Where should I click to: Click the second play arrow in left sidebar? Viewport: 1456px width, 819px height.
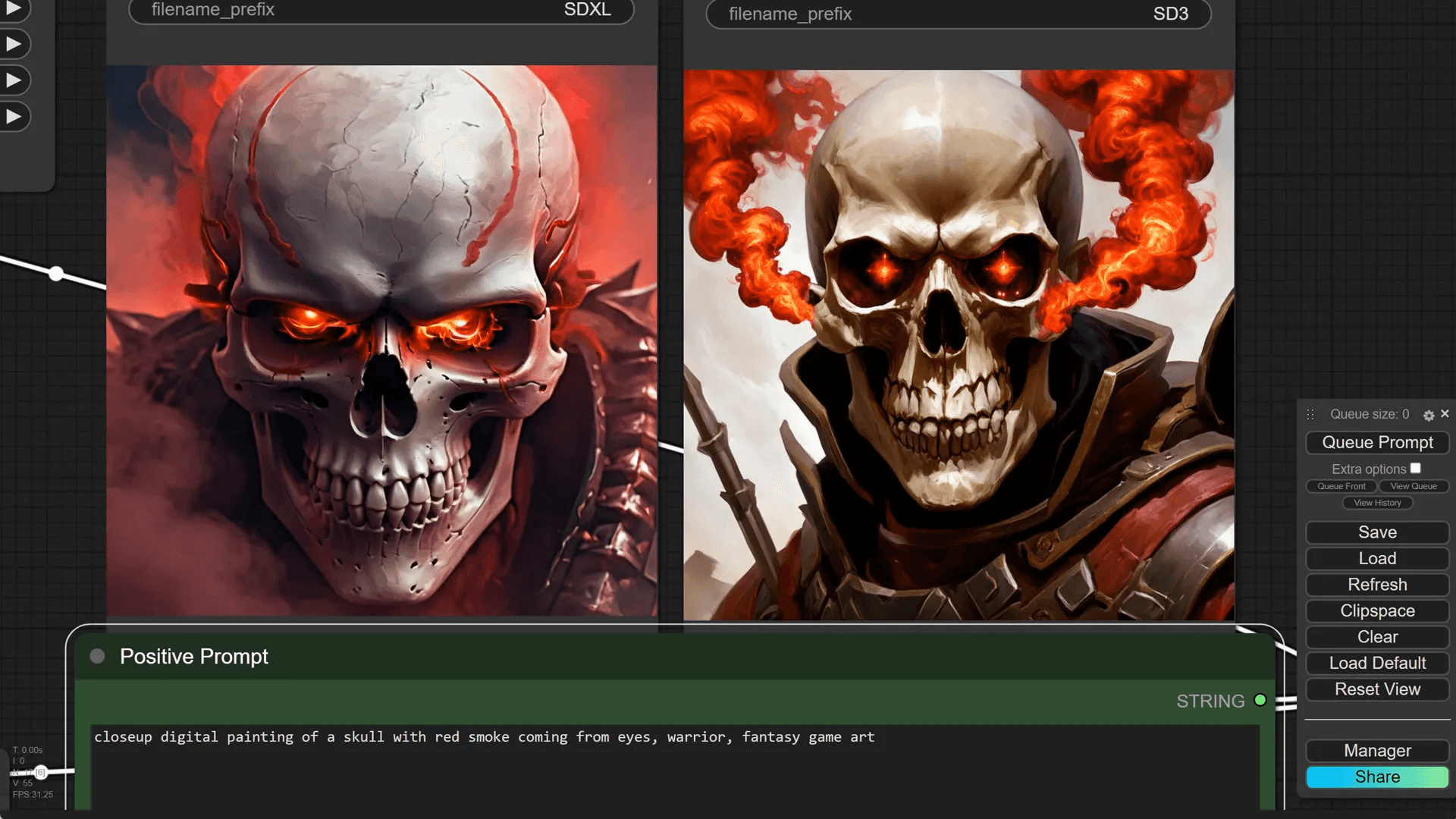click(14, 44)
